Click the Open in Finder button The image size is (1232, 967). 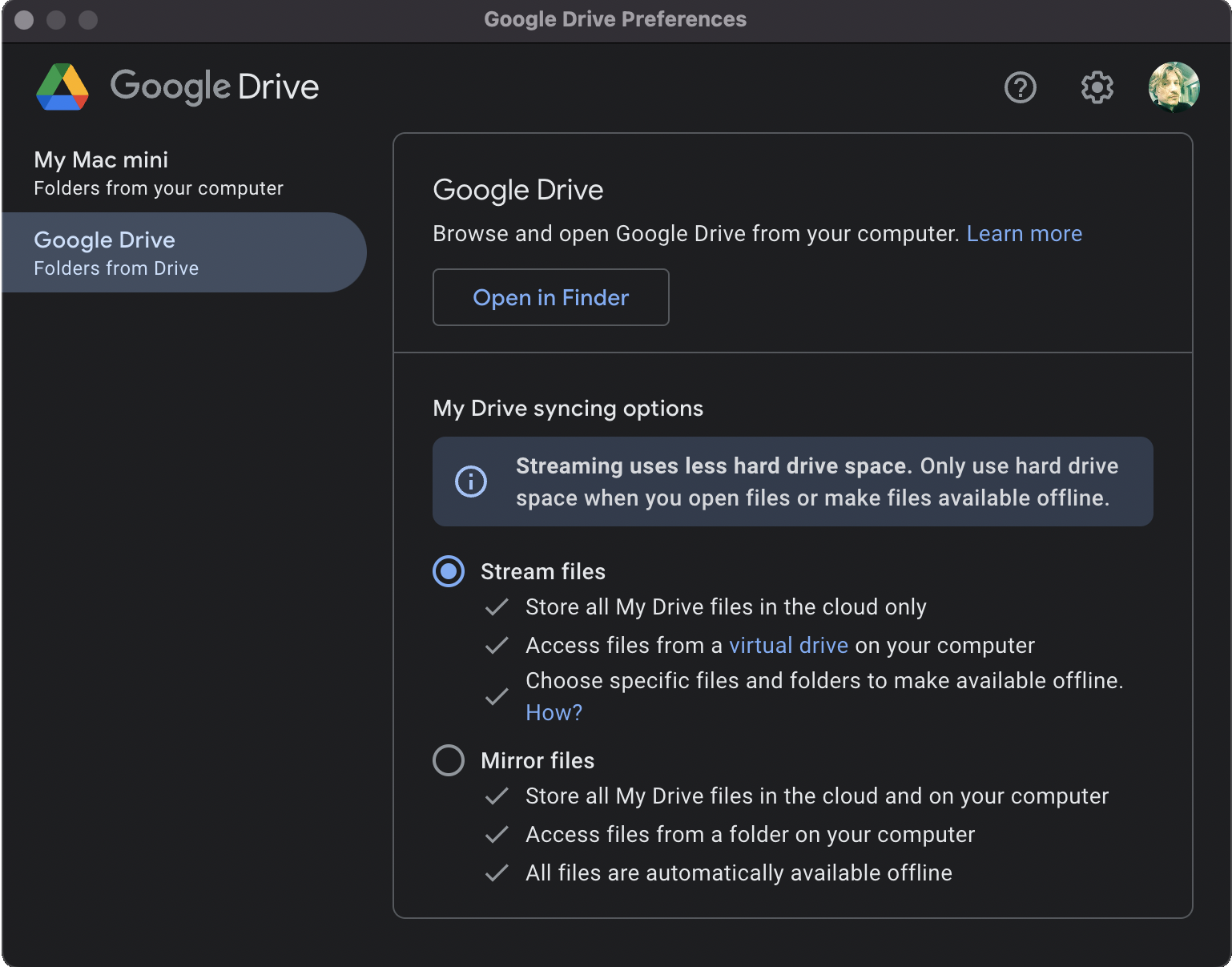pyautogui.click(x=551, y=297)
